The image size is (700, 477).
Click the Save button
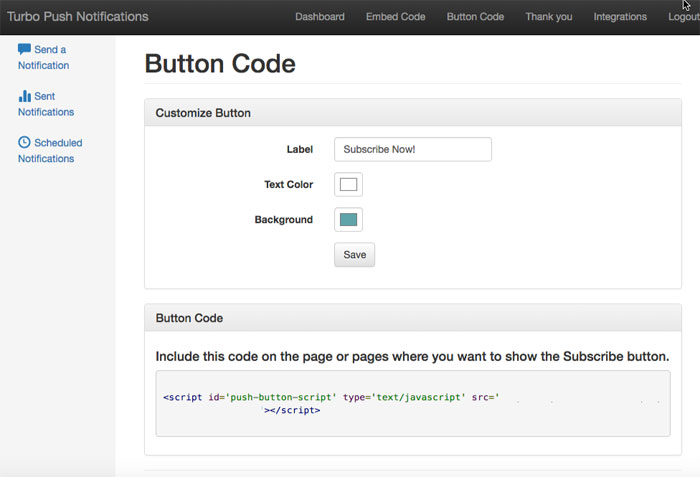354,255
